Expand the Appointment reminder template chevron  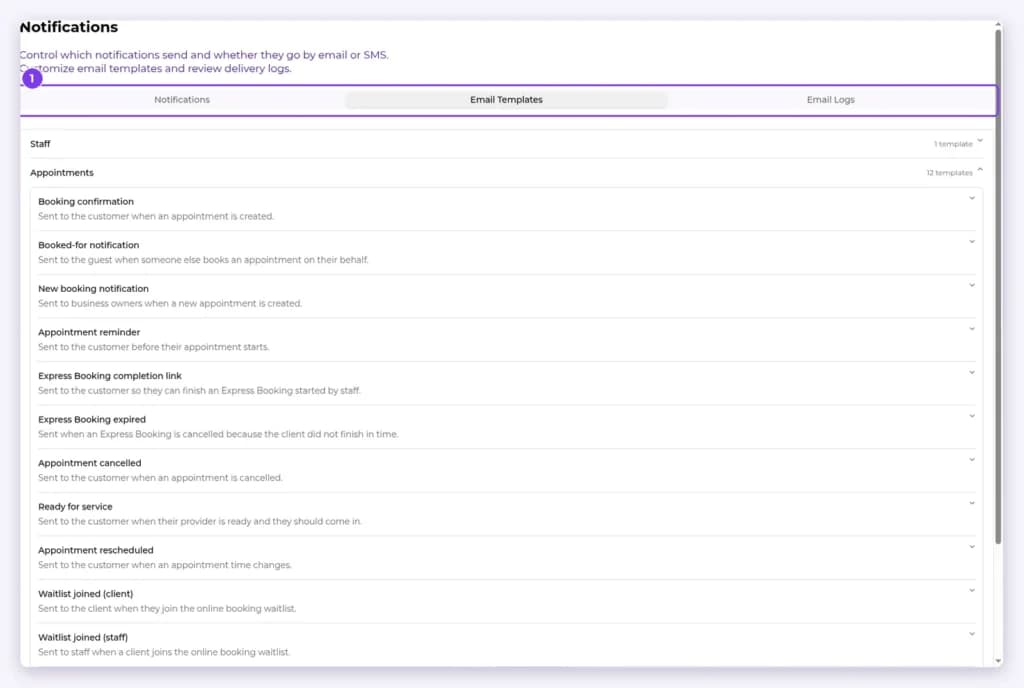972,329
